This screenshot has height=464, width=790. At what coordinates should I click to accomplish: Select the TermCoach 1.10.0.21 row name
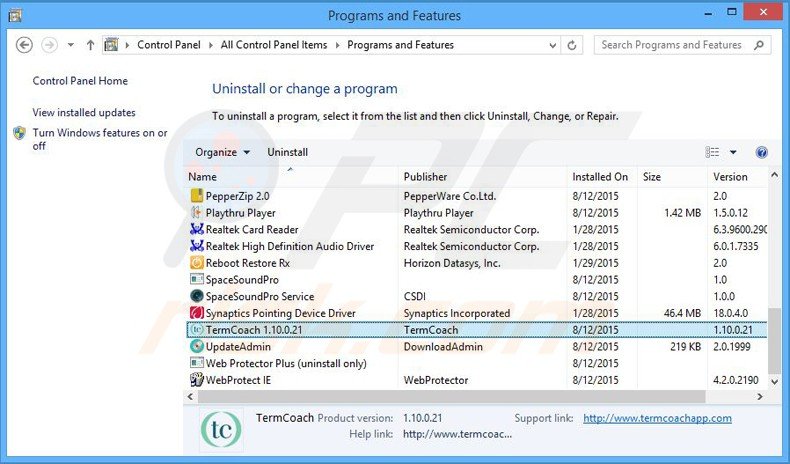point(254,330)
